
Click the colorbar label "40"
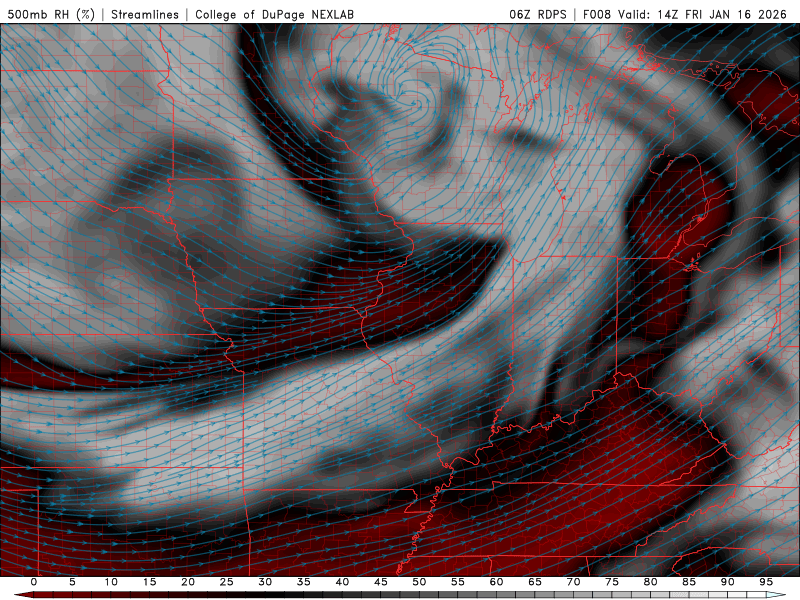tap(342, 582)
